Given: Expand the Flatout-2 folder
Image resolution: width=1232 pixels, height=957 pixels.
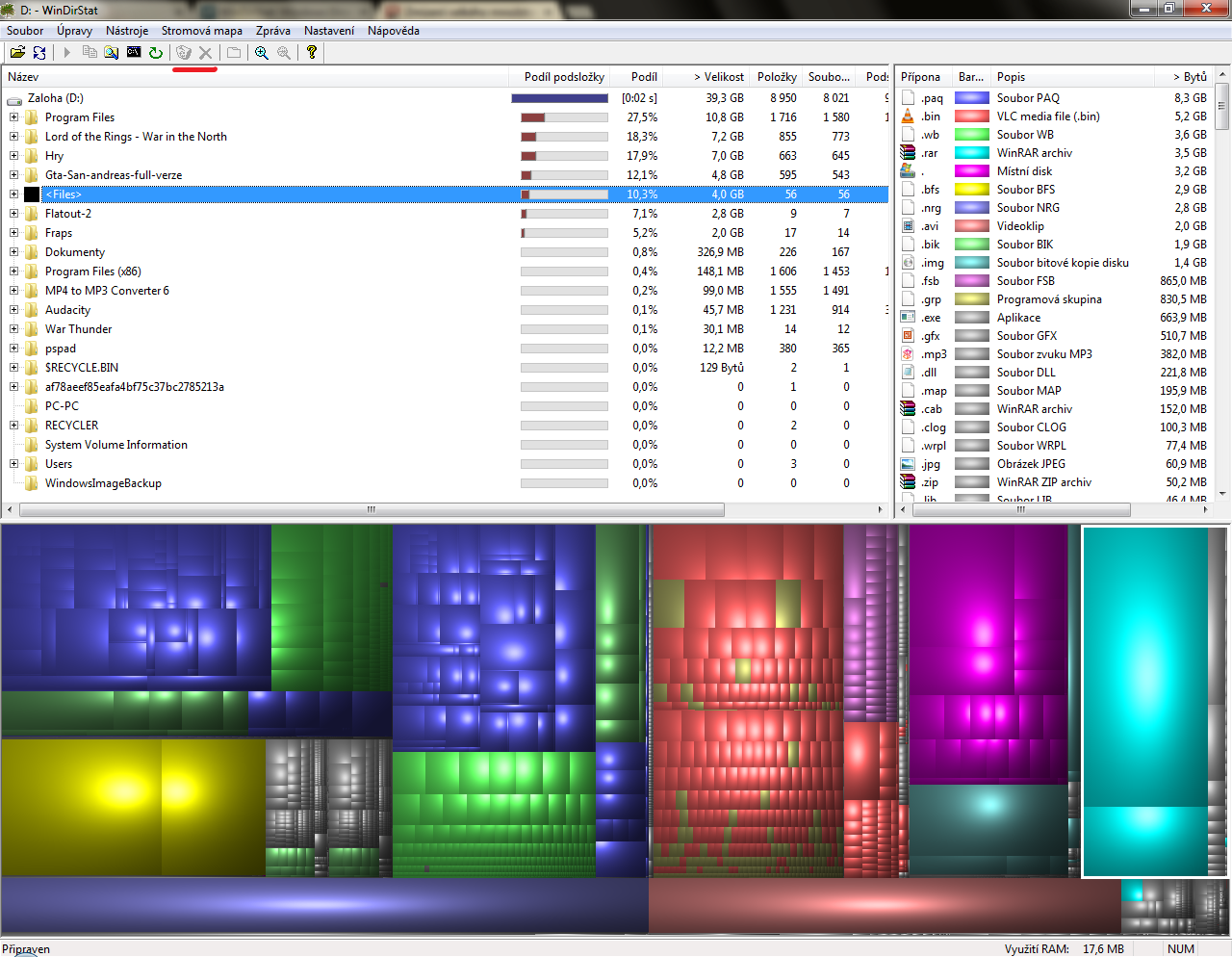Looking at the screenshot, I should pyautogui.click(x=13, y=214).
